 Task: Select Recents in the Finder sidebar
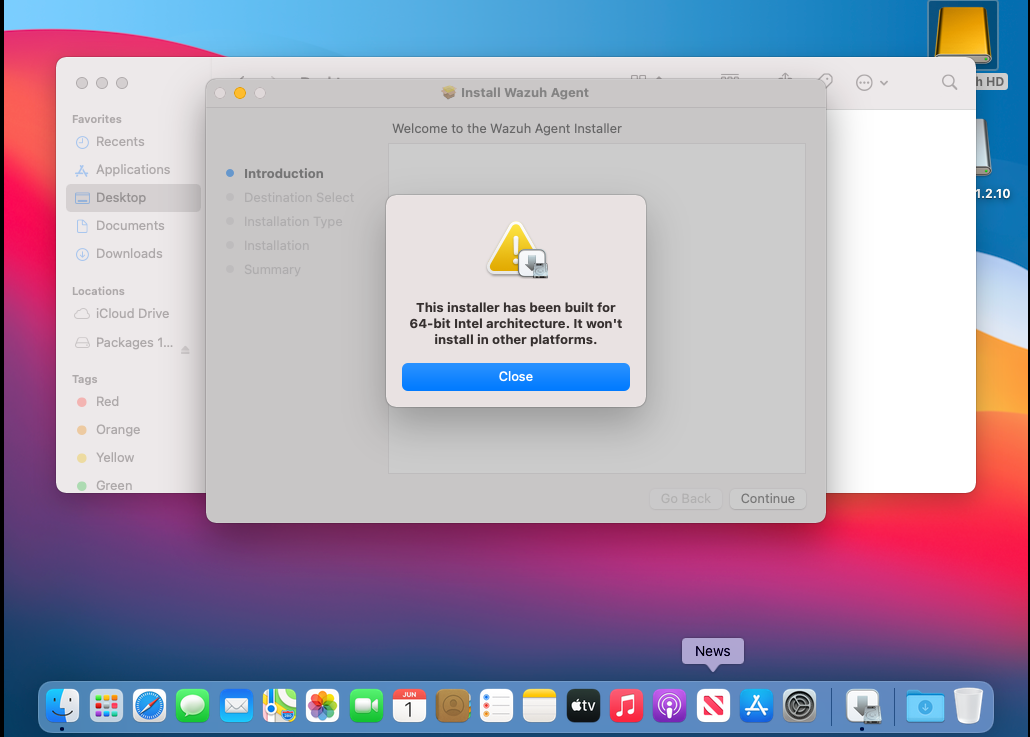(122, 141)
